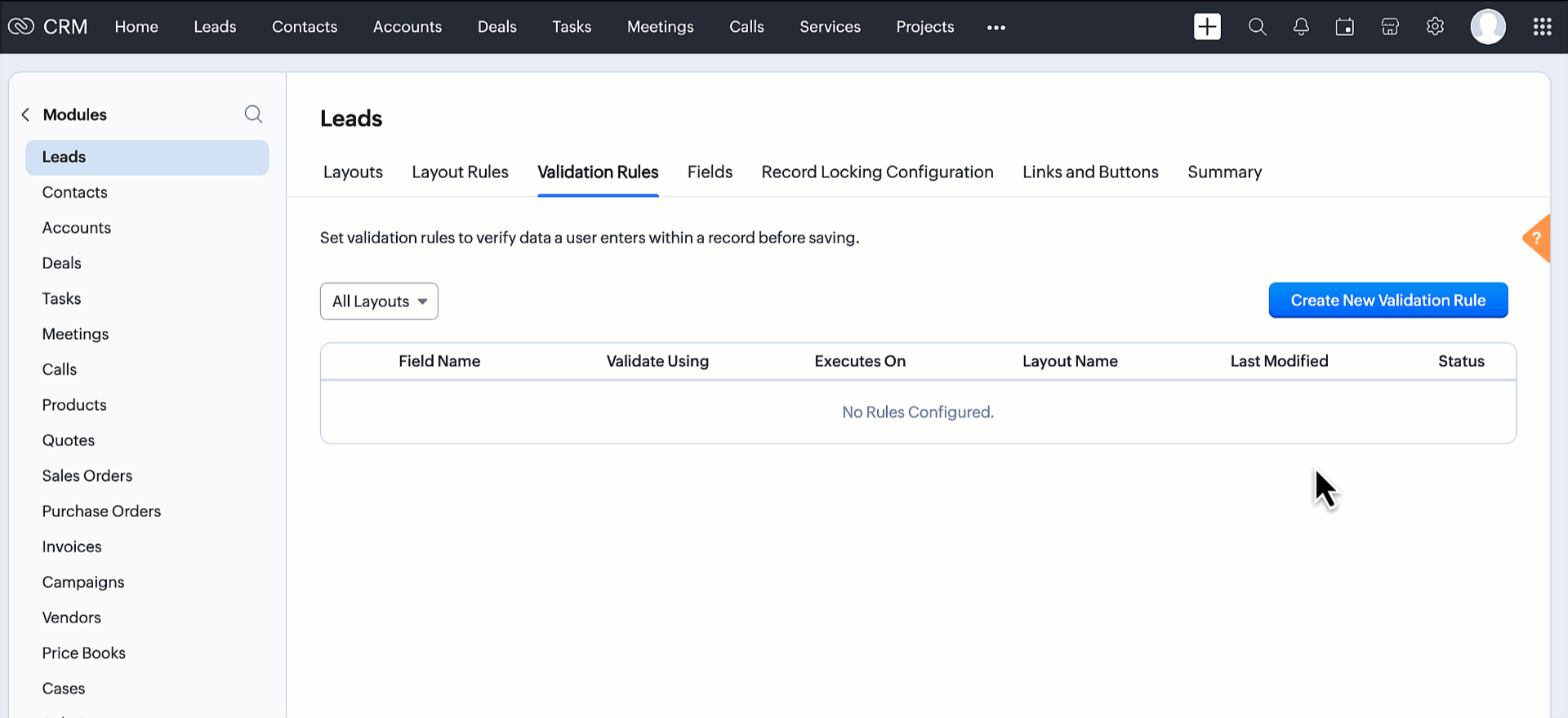Click Create New Validation Rule button
This screenshot has height=718, width=1568.
click(x=1388, y=301)
